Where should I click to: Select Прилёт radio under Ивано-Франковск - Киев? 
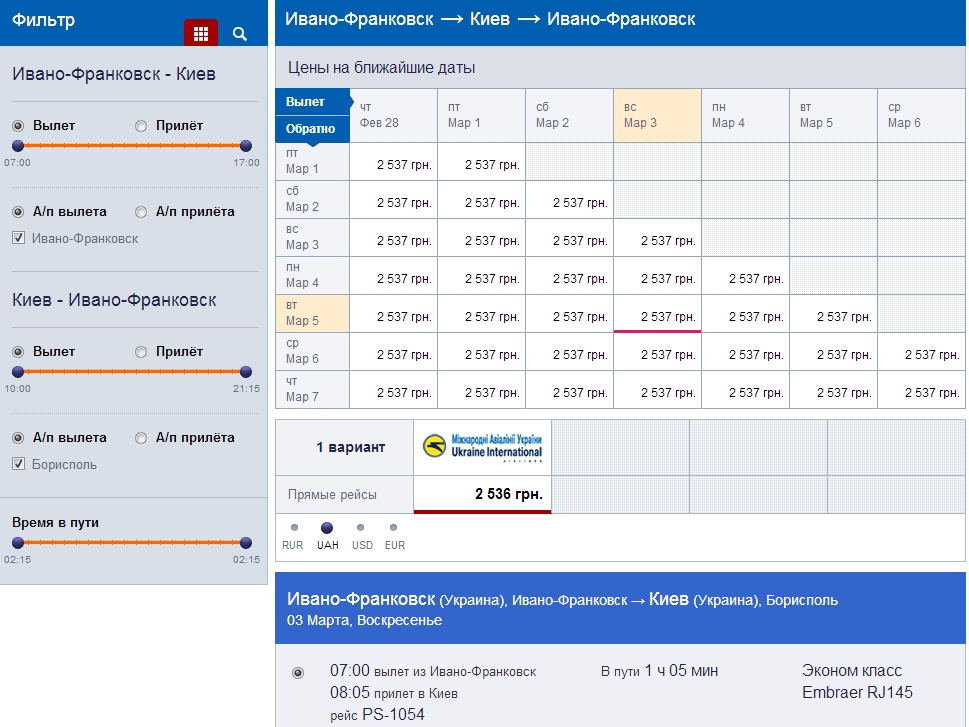point(141,126)
